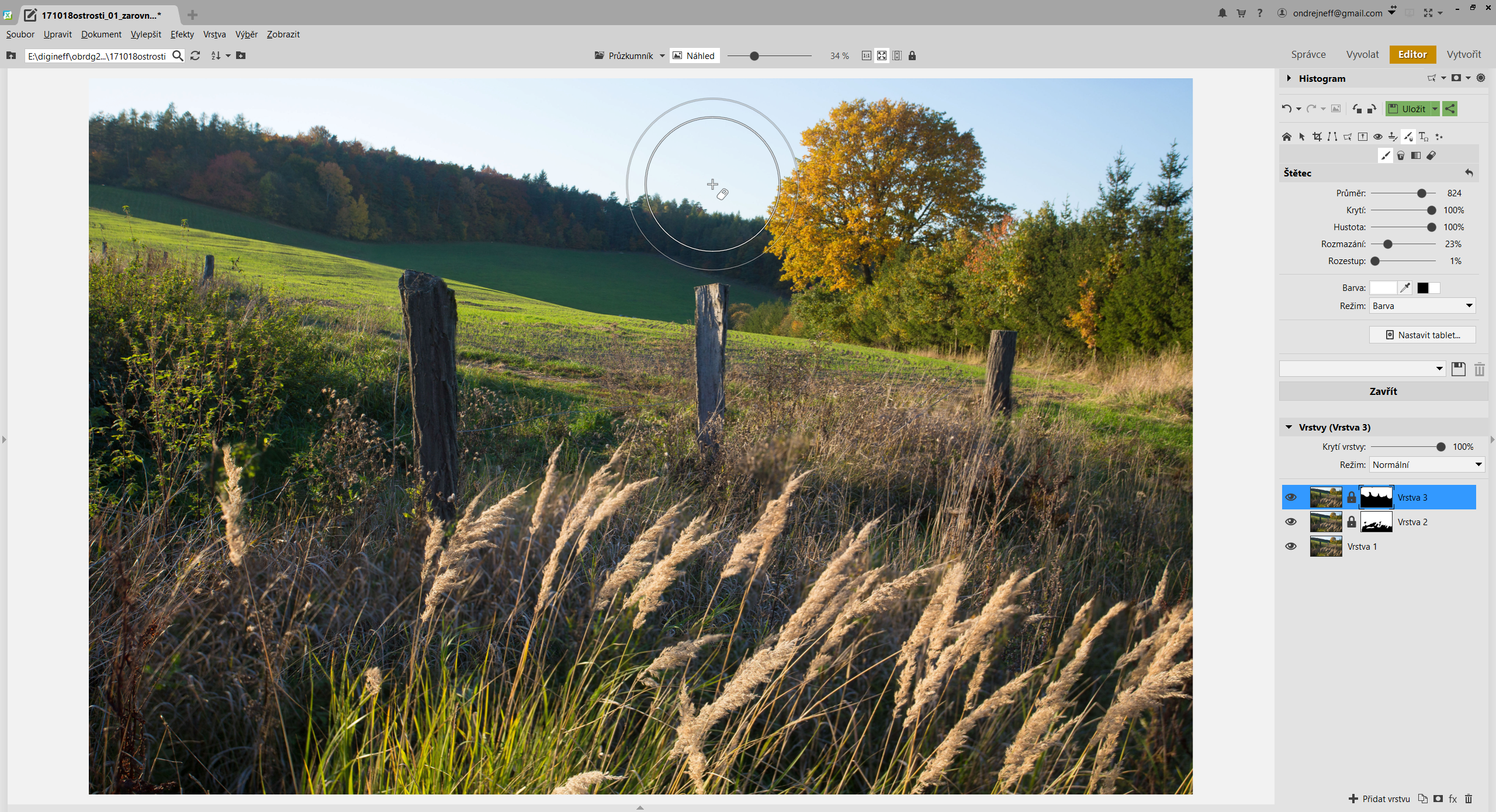This screenshot has width=1496, height=812.
Task: Select the polygon lasso selection tool
Action: [x=1347, y=137]
